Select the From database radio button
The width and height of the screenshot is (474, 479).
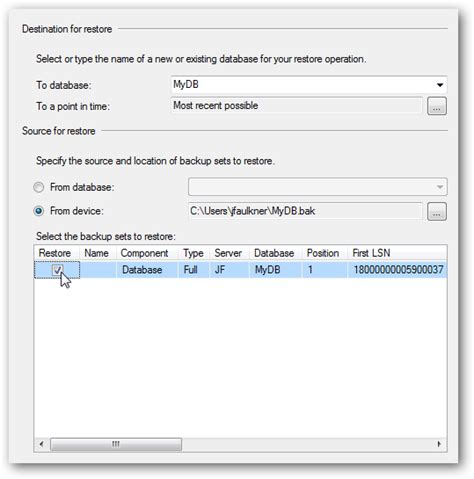39,187
